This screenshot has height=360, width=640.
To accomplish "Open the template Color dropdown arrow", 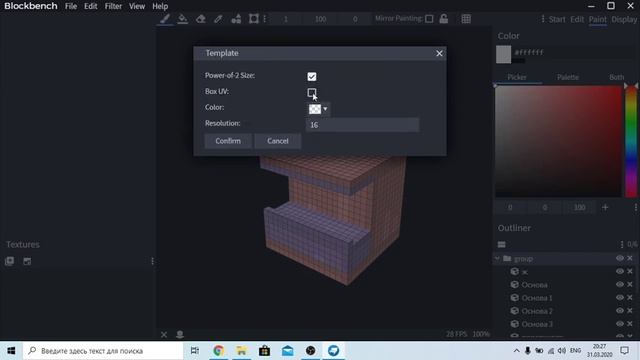I will pyautogui.click(x=325, y=109).
